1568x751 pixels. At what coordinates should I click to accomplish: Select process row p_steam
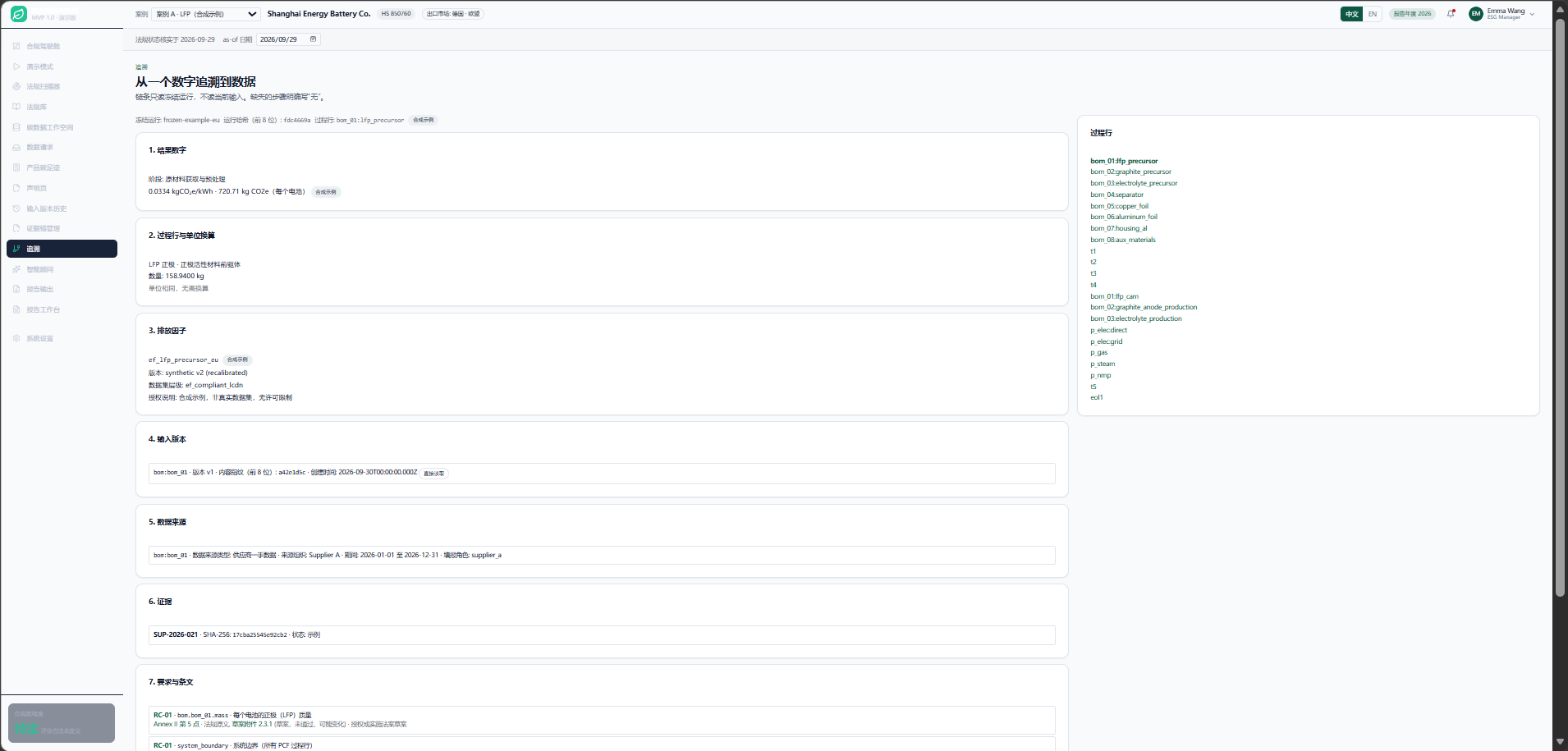point(1103,364)
